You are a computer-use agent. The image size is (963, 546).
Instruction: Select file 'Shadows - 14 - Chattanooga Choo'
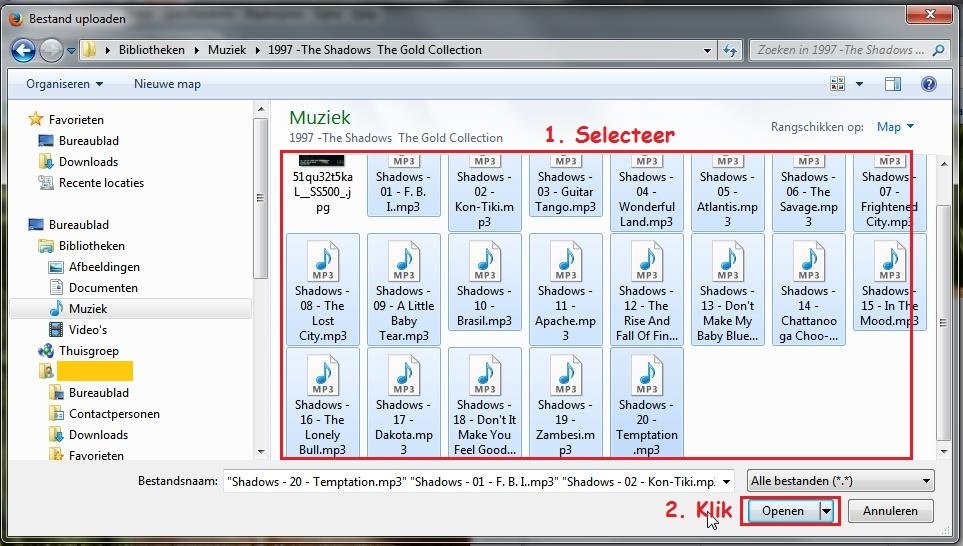[808, 289]
